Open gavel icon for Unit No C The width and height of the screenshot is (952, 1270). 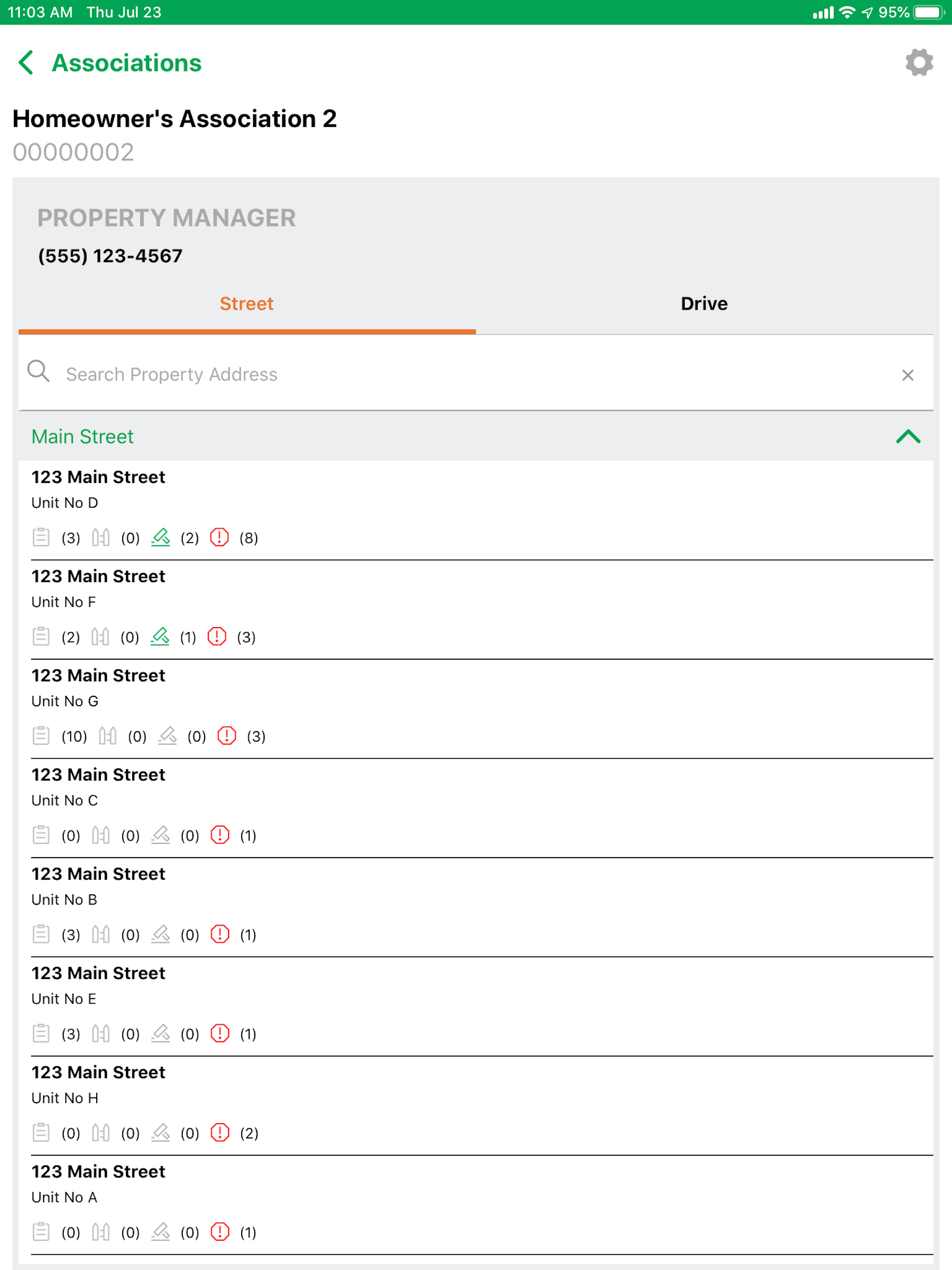[160, 835]
